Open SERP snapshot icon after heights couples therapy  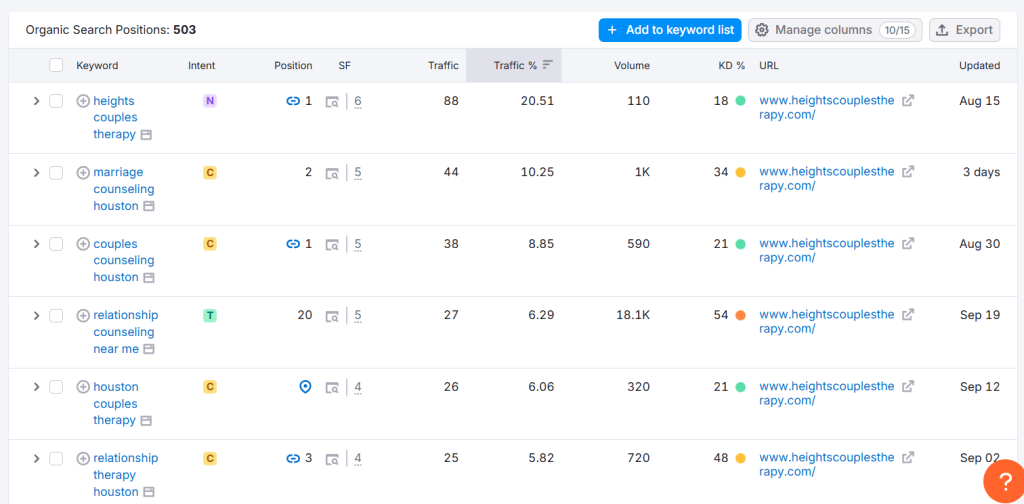click(x=147, y=135)
